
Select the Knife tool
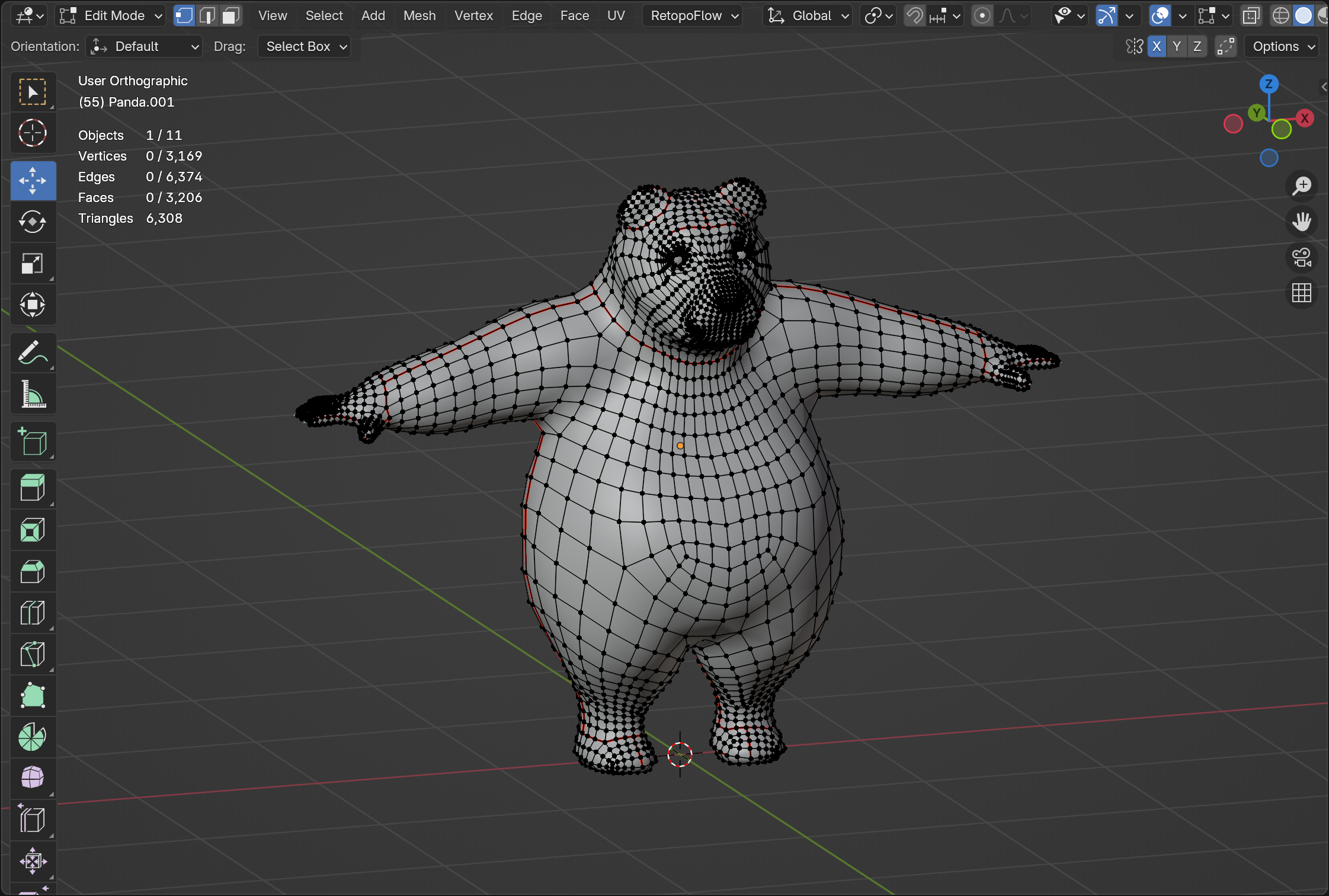[33, 655]
